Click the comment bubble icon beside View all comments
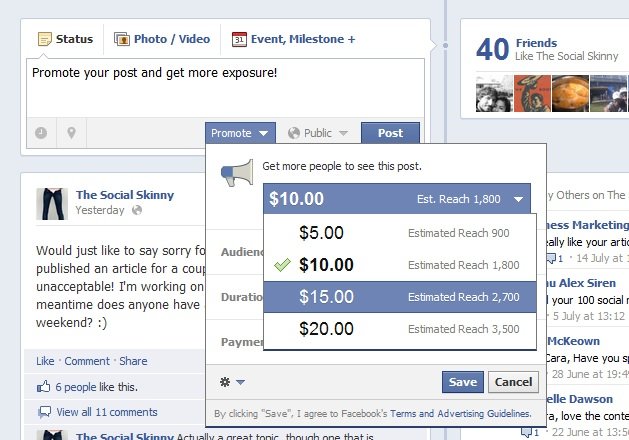Image resolution: width=629 pixels, height=440 pixels. point(43,412)
